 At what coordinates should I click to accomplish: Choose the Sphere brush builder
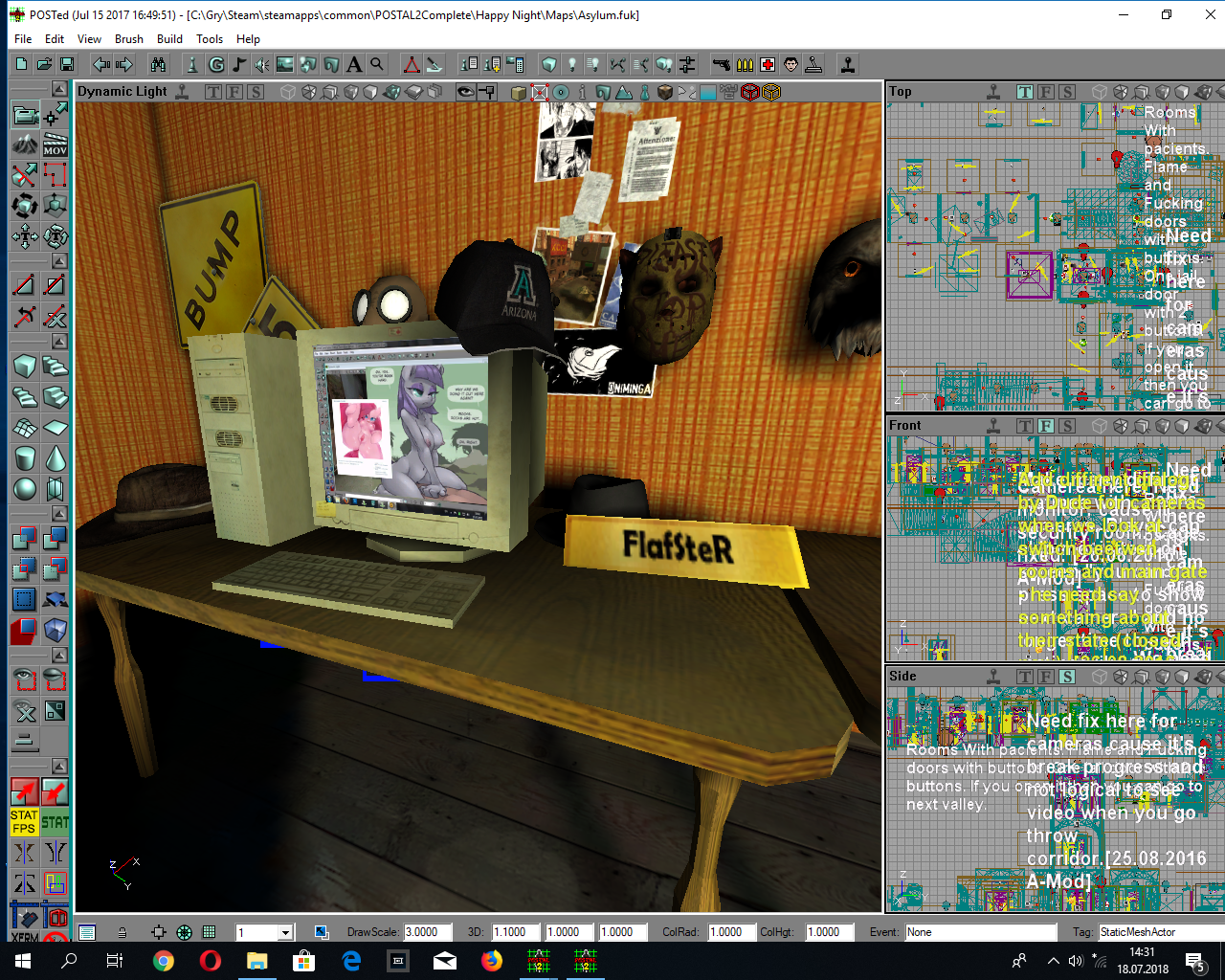(x=25, y=488)
